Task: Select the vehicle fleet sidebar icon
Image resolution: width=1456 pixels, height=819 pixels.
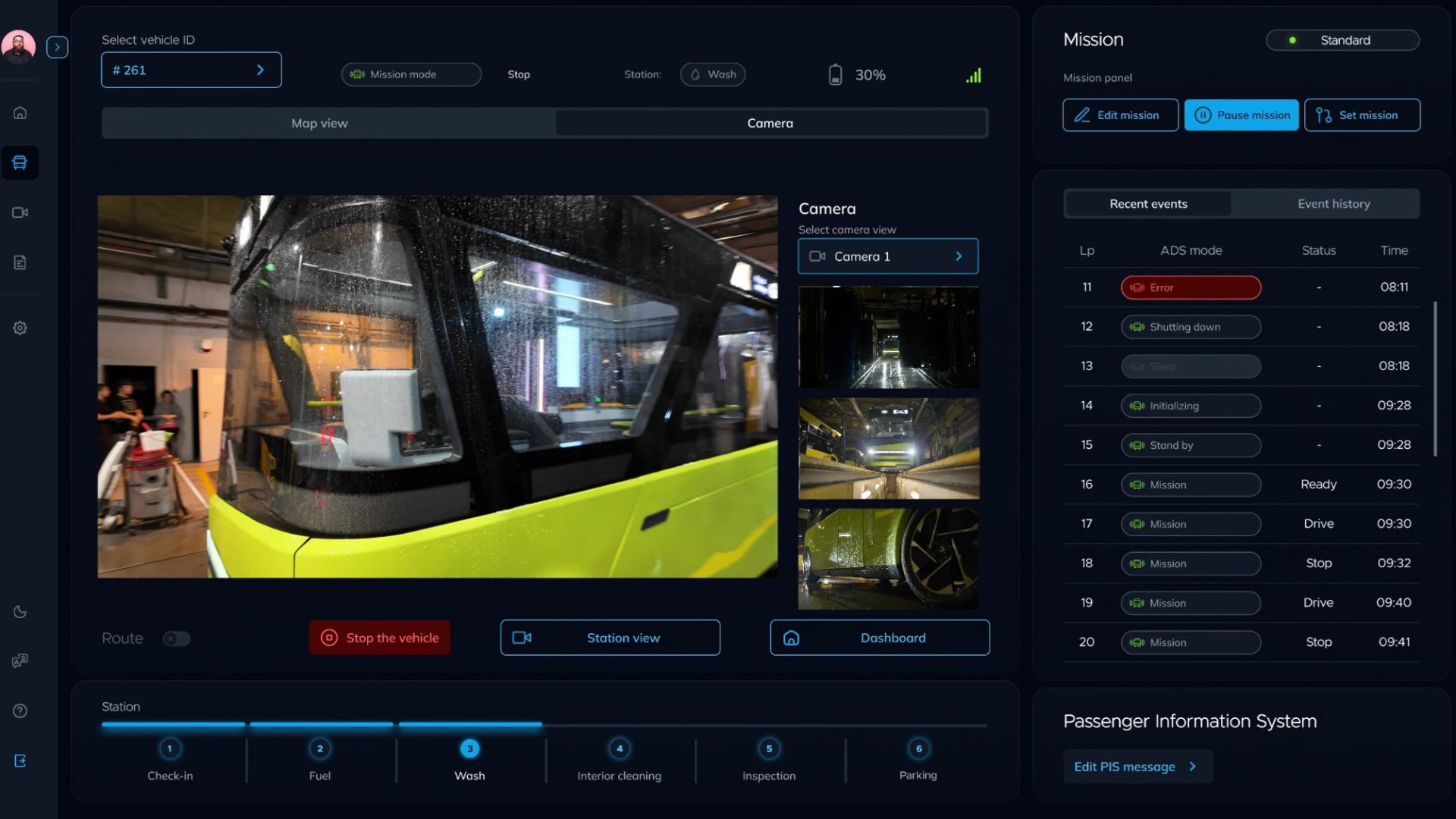Action: tap(20, 162)
